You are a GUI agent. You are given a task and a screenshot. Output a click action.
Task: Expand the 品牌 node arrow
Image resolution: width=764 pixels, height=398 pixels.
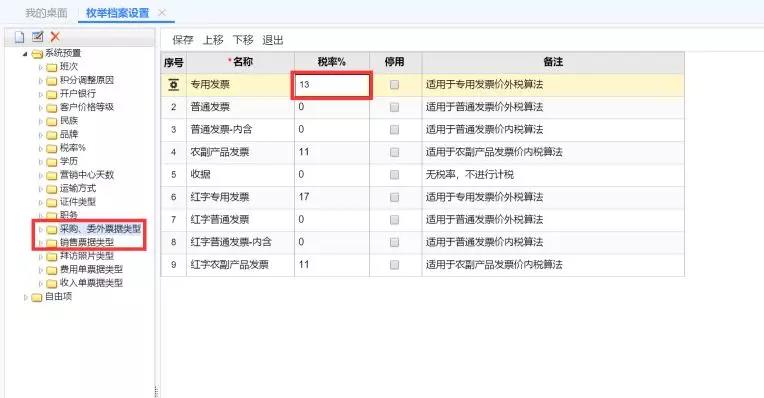(41, 135)
